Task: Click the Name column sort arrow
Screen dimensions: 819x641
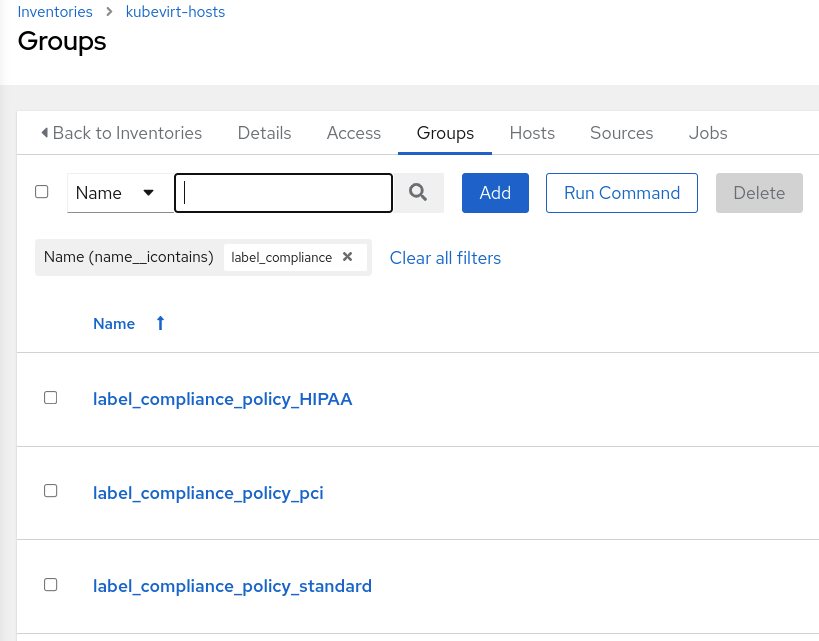Action: (x=160, y=323)
